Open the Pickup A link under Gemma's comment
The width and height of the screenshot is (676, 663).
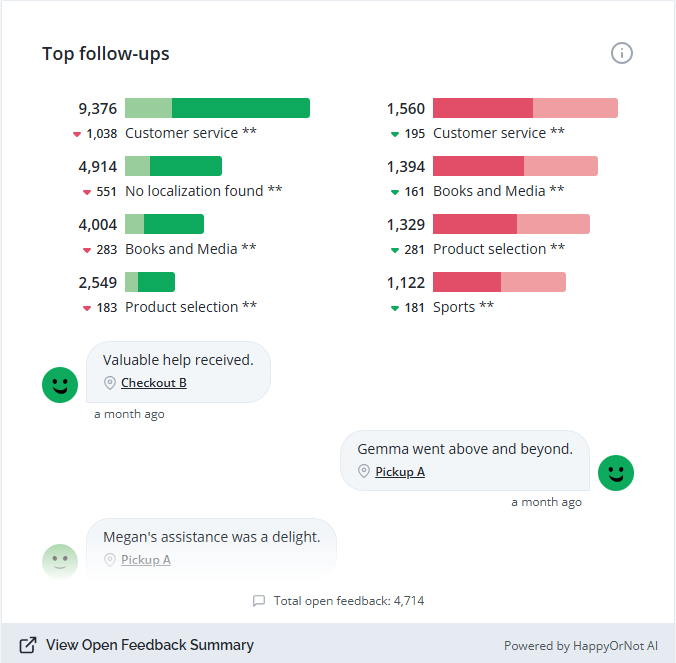click(400, 472)
